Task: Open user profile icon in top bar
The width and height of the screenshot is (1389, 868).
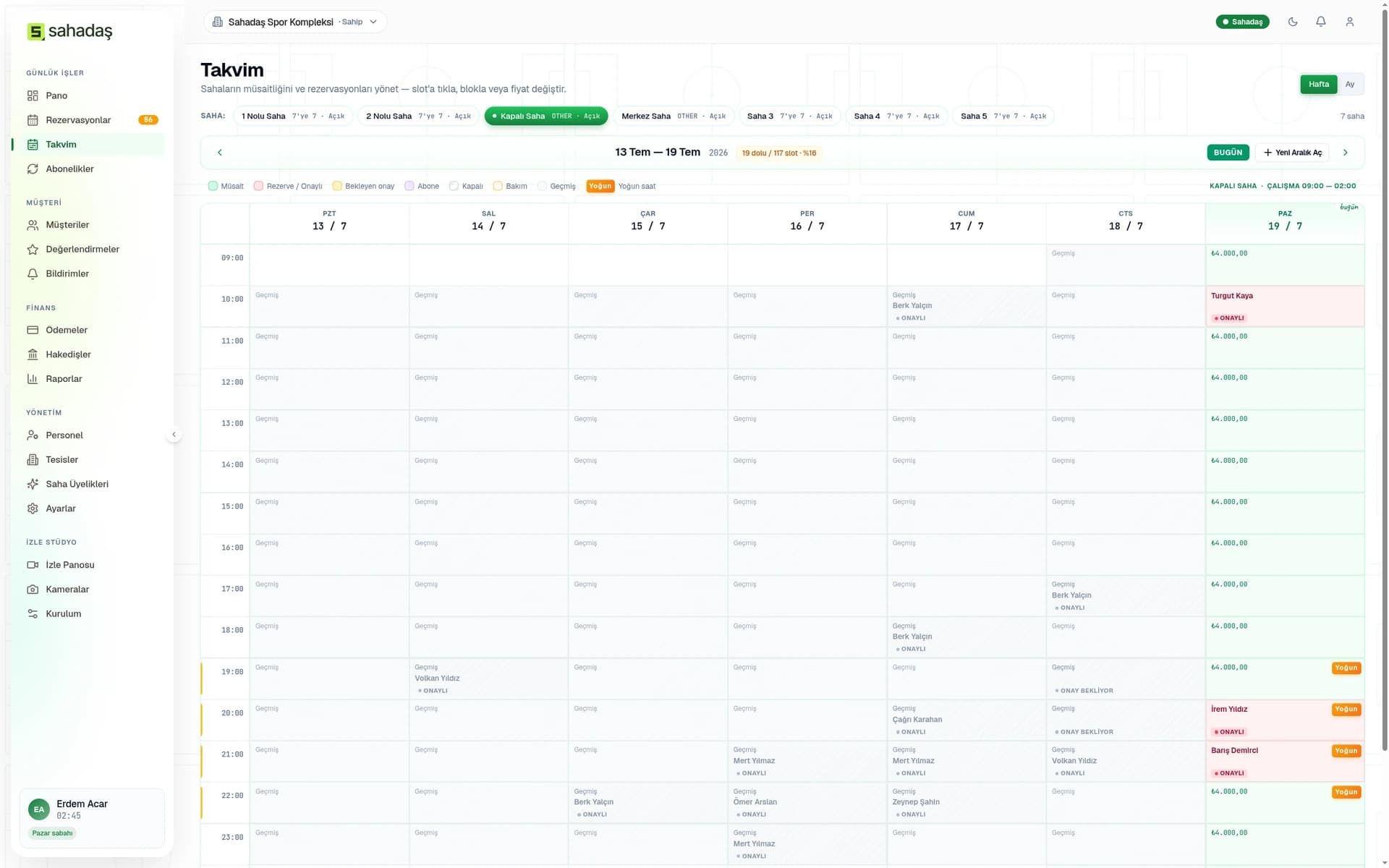Action: pyautogui.click(x=1350, y=22)
